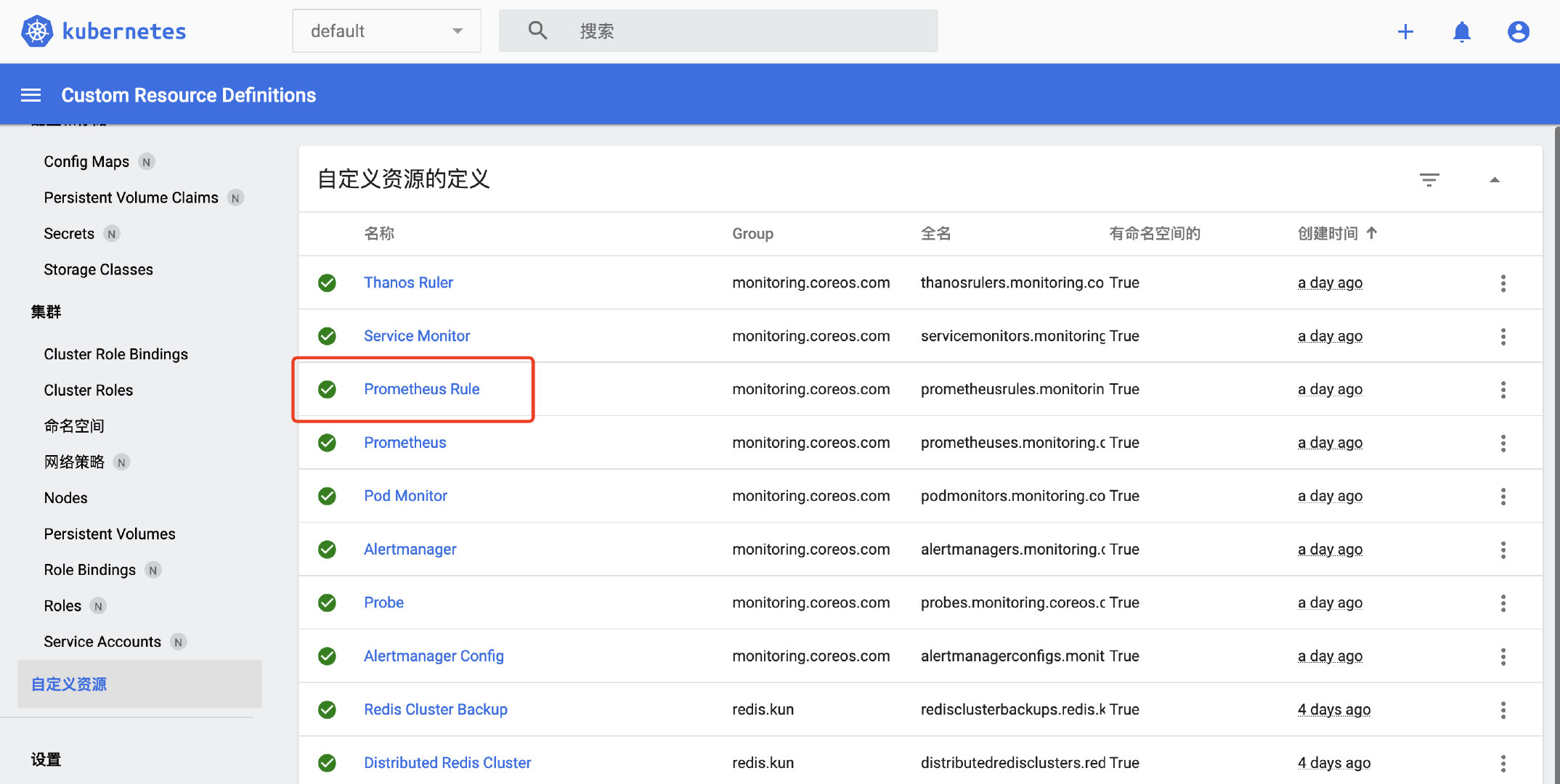Click the plus create resource icon

point(1405,31)
